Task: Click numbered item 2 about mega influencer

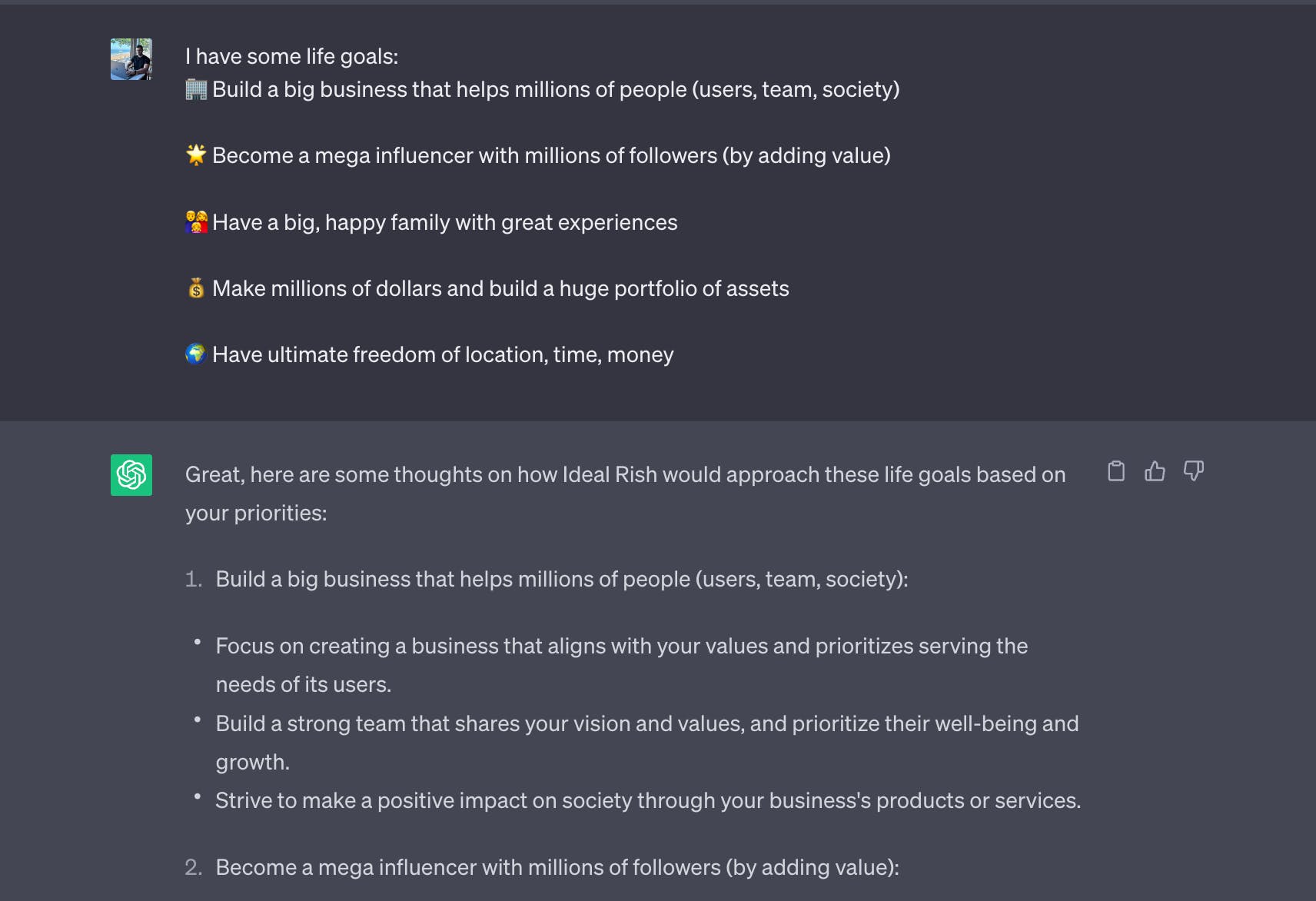Action: click(x=557, y=867)
